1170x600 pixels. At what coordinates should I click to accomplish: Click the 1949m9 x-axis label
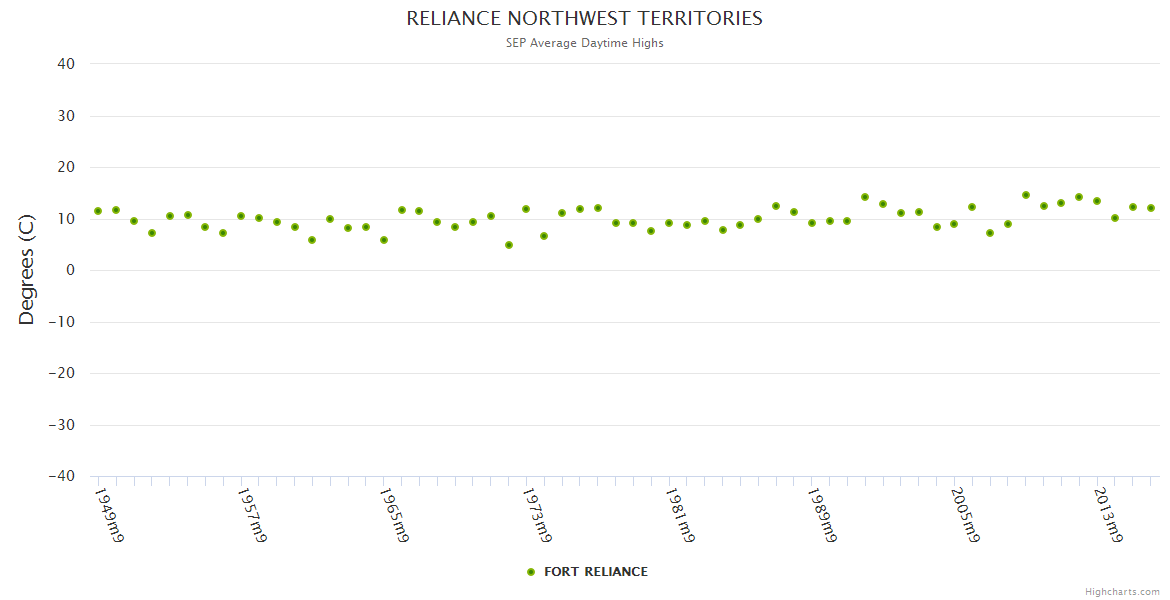109,516
